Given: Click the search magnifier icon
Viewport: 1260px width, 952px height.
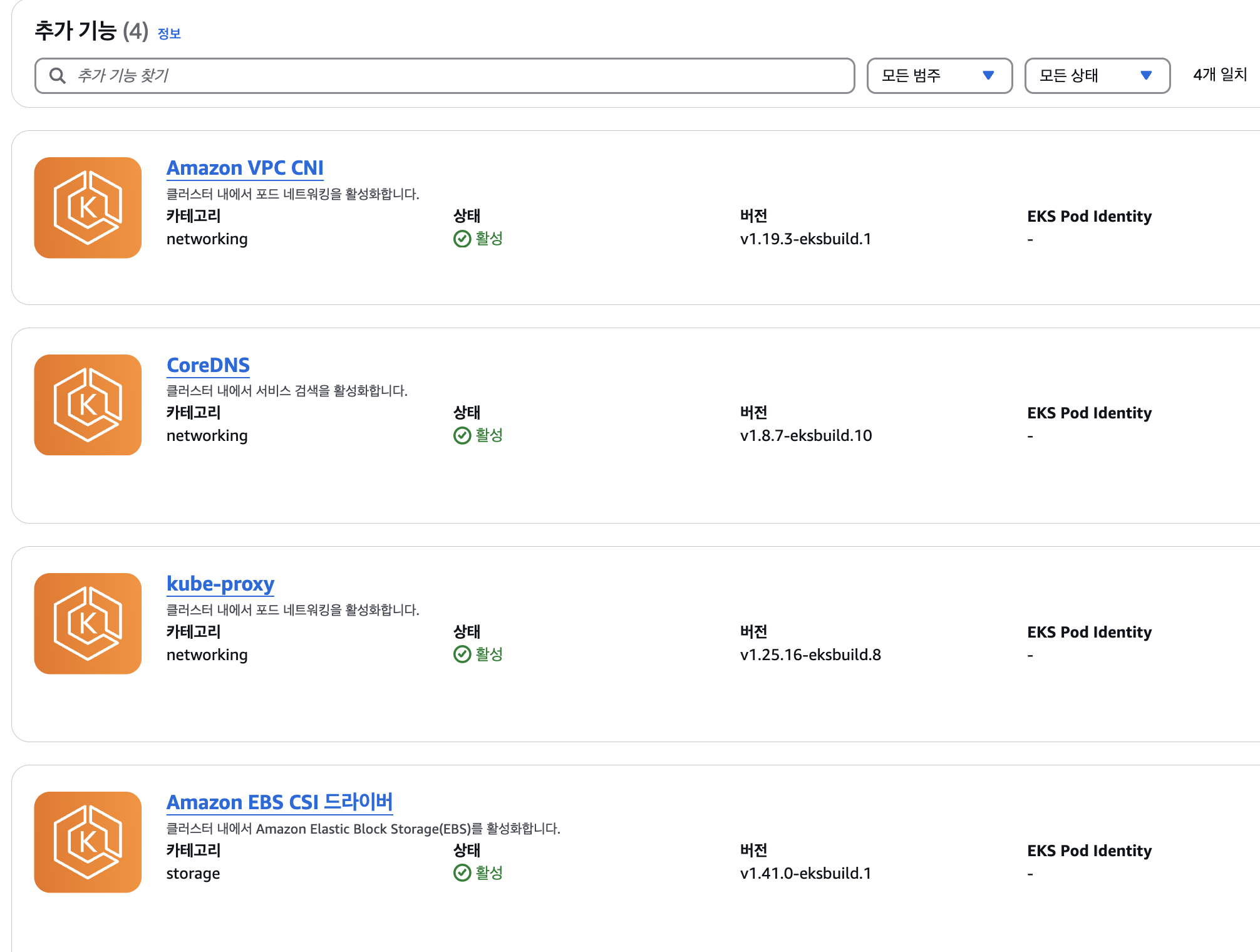Looking at the screenshot, I should [x=58, y=76].
